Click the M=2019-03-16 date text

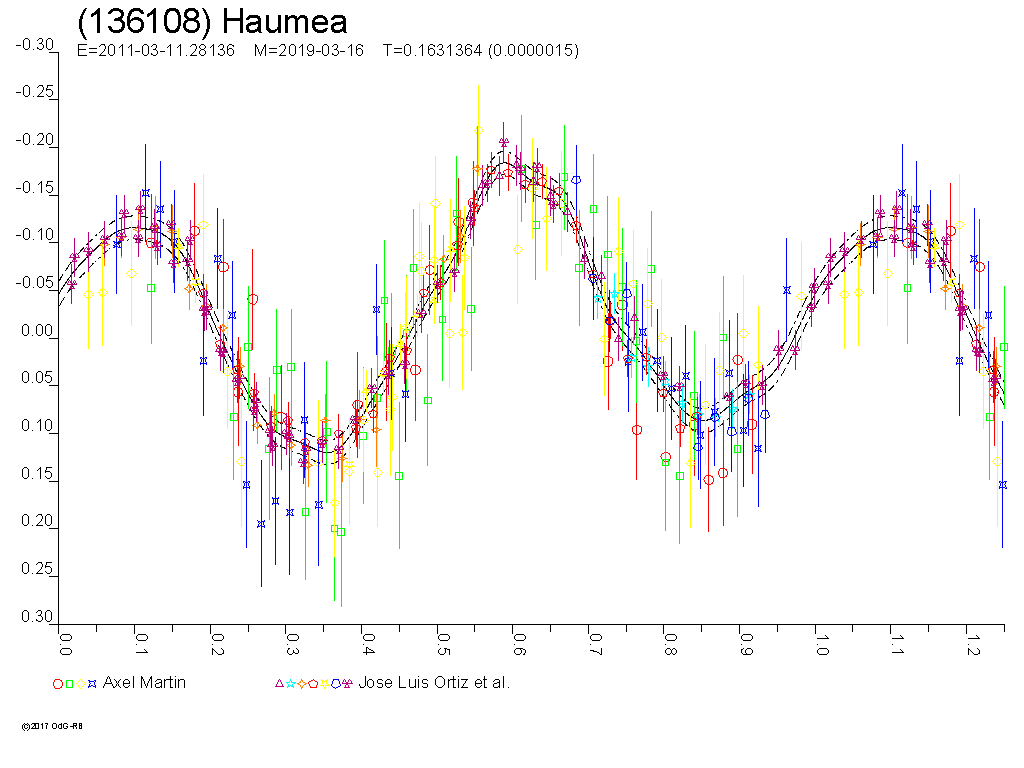point(310,51)
